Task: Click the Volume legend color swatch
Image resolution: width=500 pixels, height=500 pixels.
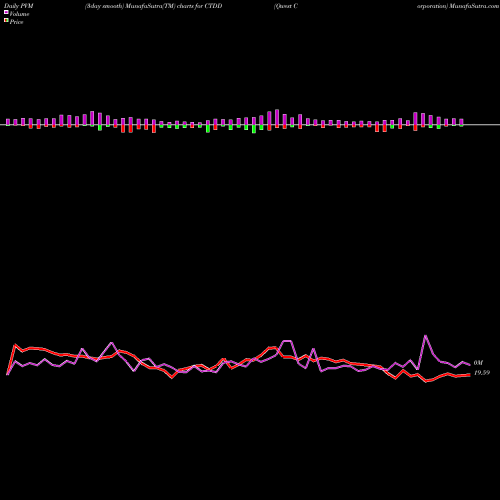Action: (x=6, y=12)
